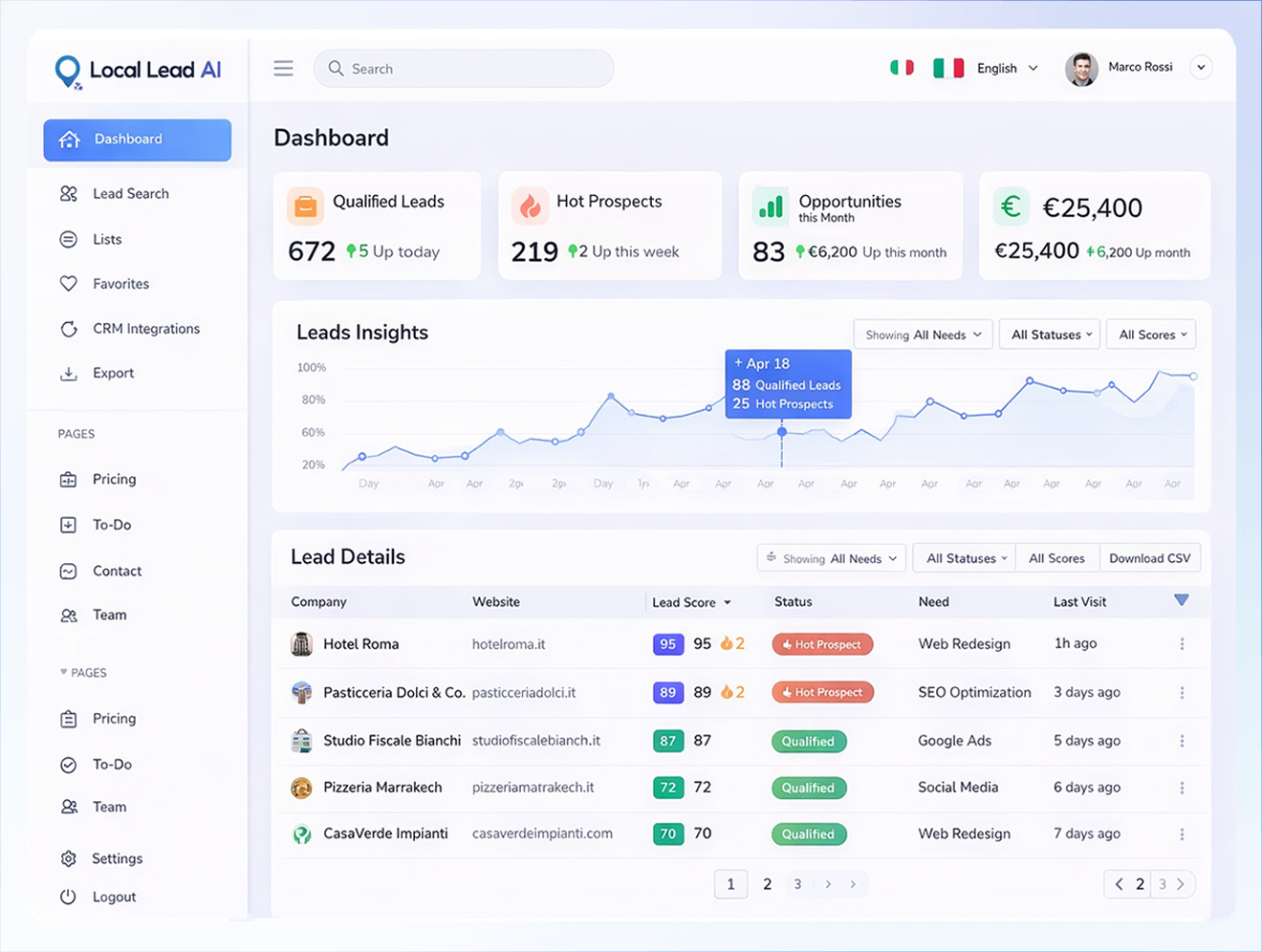Click the Qualified status badge for Pizzeria Marrakech
The height and width of the screenshot is (952, 1262).
pyautogui.click(x=808, y=788)
